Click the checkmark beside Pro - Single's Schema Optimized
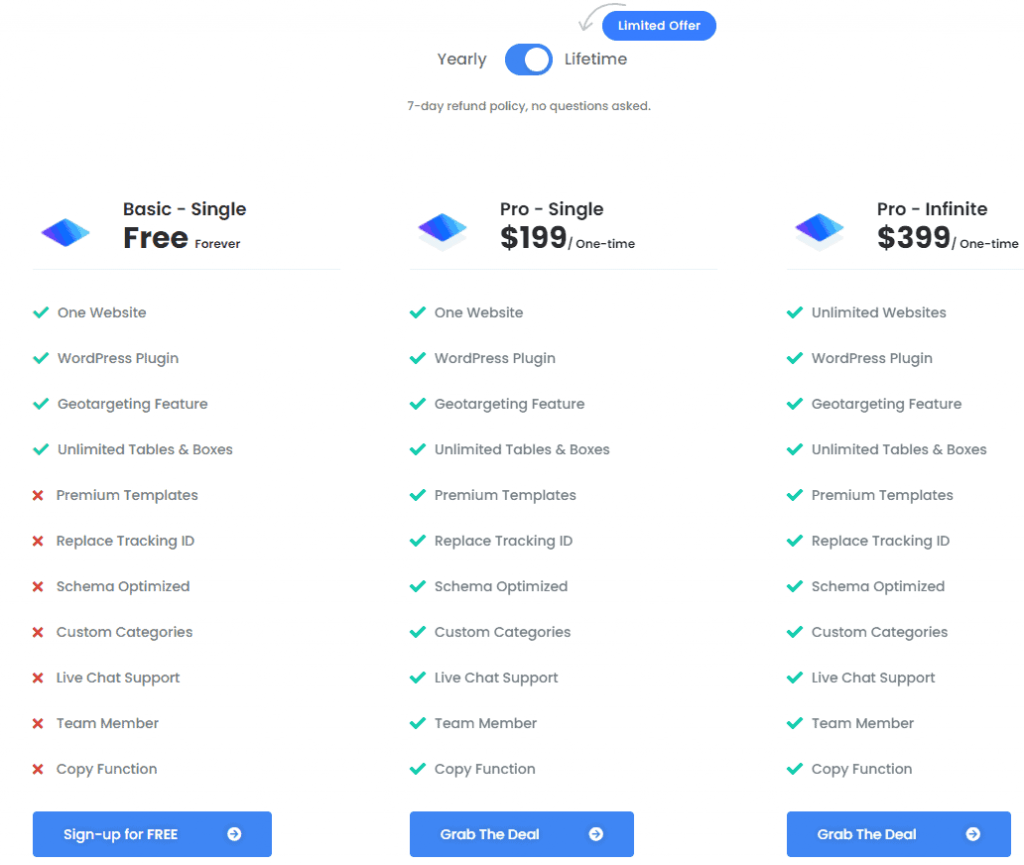The width and height of the screenshot is (1024, 865). 417,587
